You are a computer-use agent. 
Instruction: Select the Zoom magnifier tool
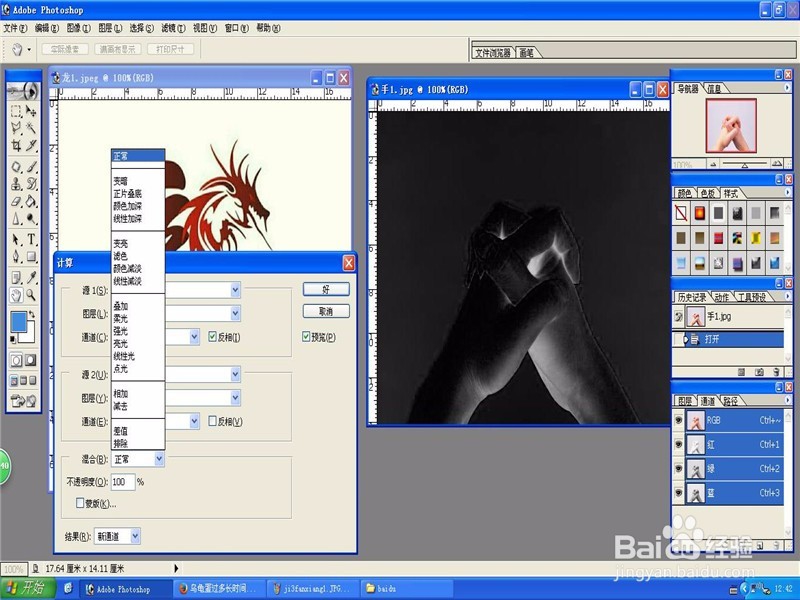pos(31,295)
